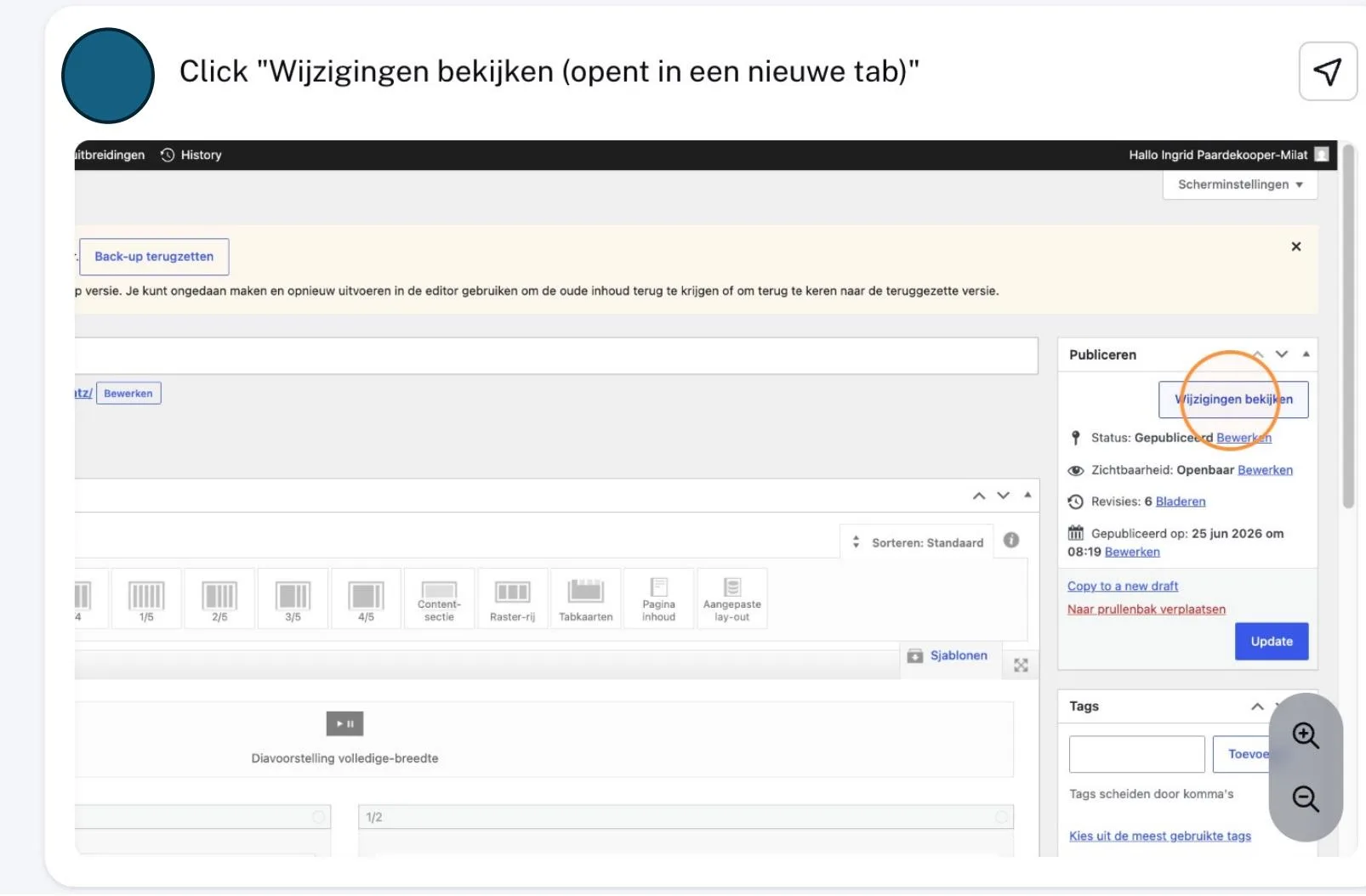Click the blue Update button
The width and height of the screenshot is (1366, 896).
[1272, 642]
